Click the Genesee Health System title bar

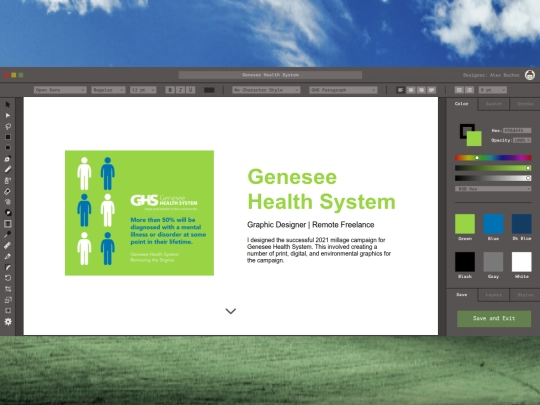(270, 75)
